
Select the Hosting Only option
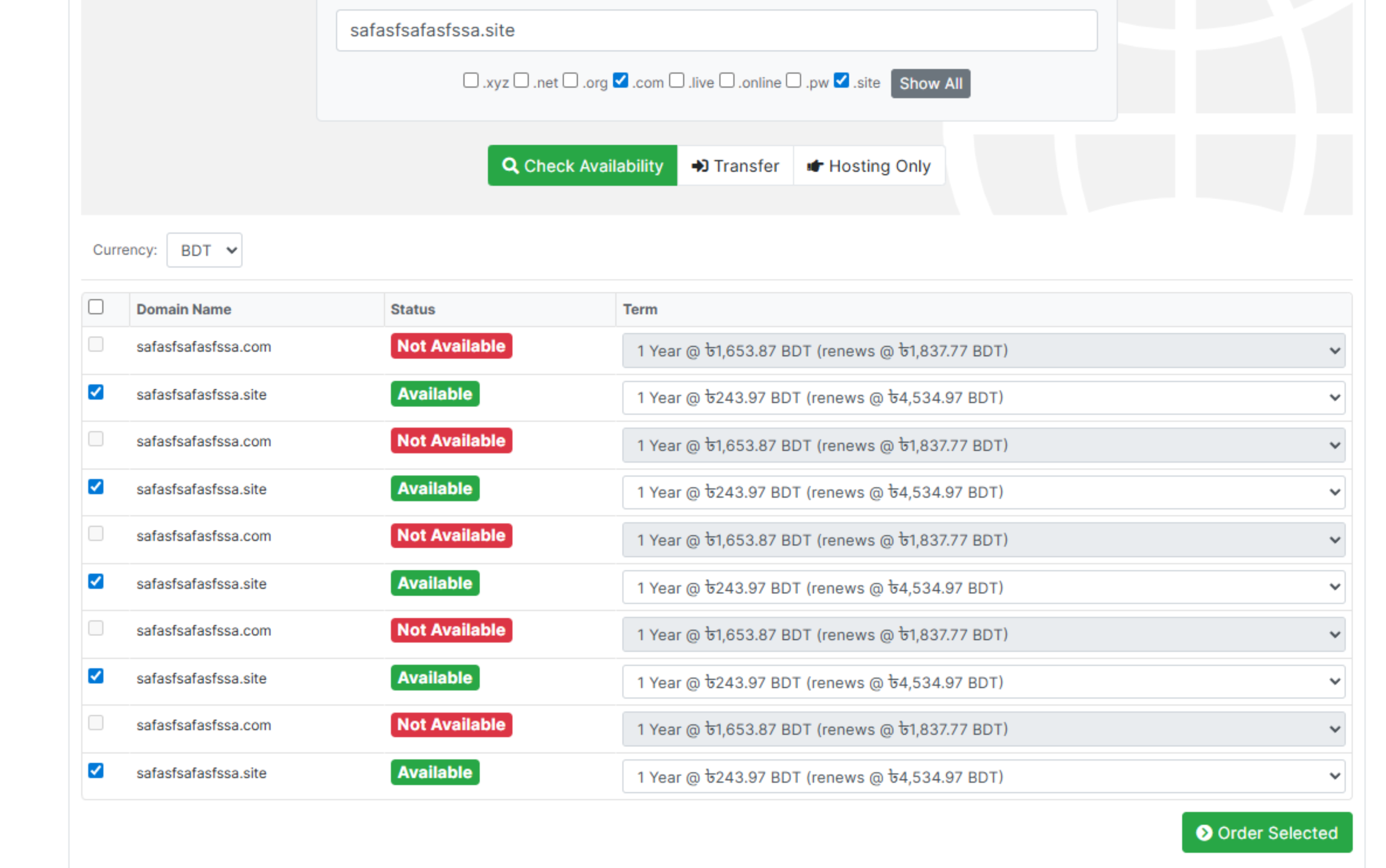(869, 166)
